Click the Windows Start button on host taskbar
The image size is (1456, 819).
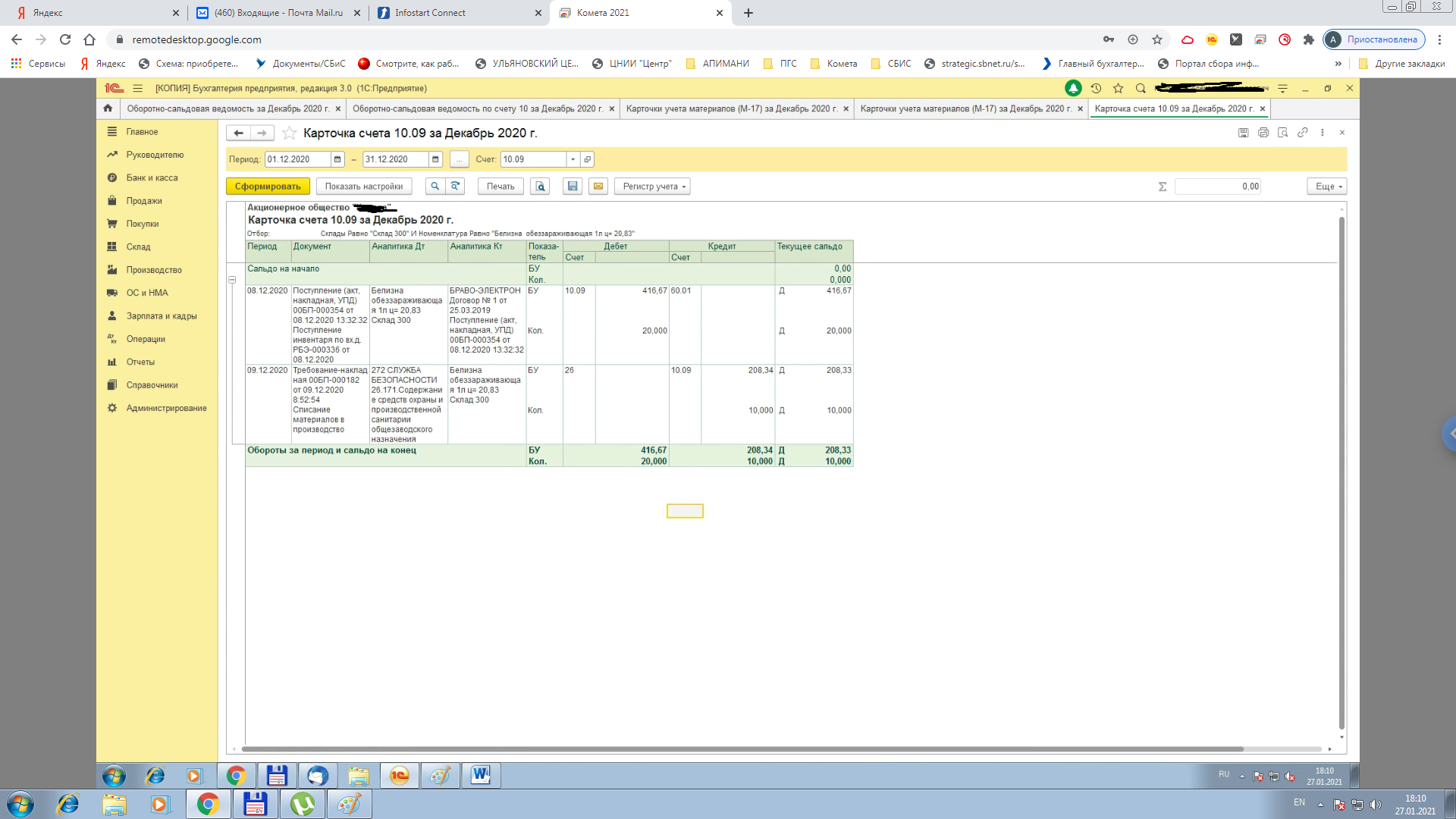point(20,804)
